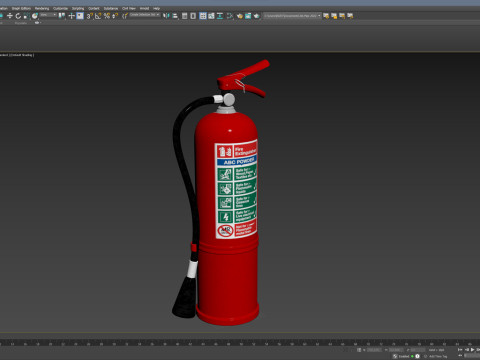Open Edit Named Selection Sets
The image size is (480, 360).
click(125, 16)
